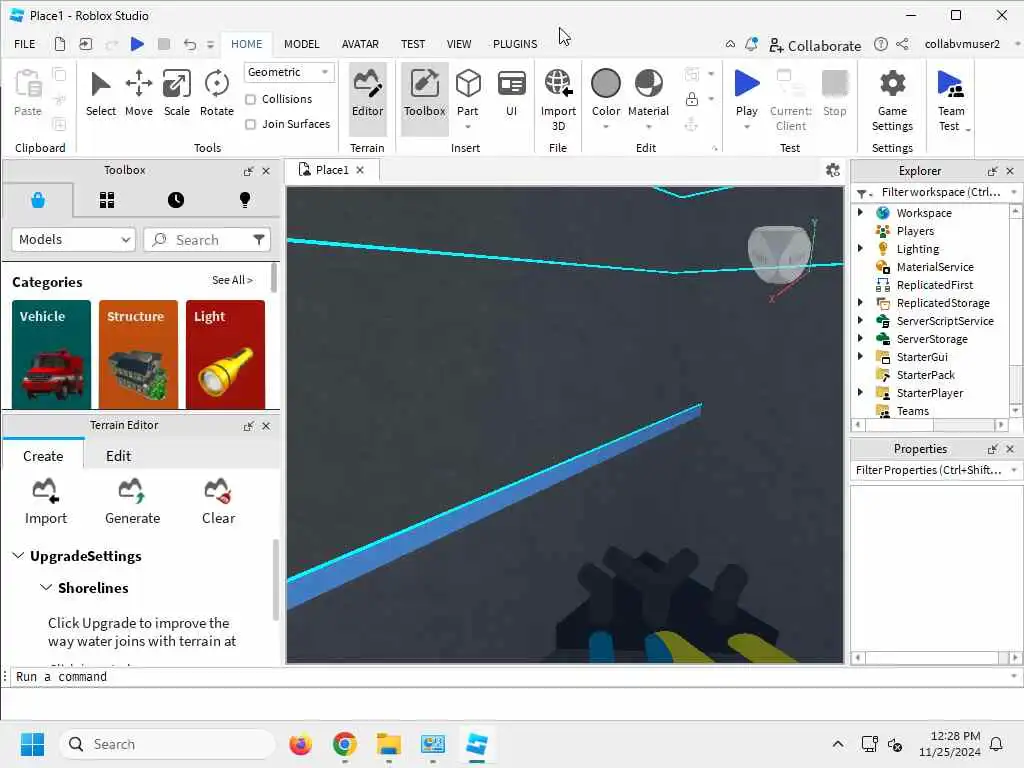Select Players in Explorer

915,231
